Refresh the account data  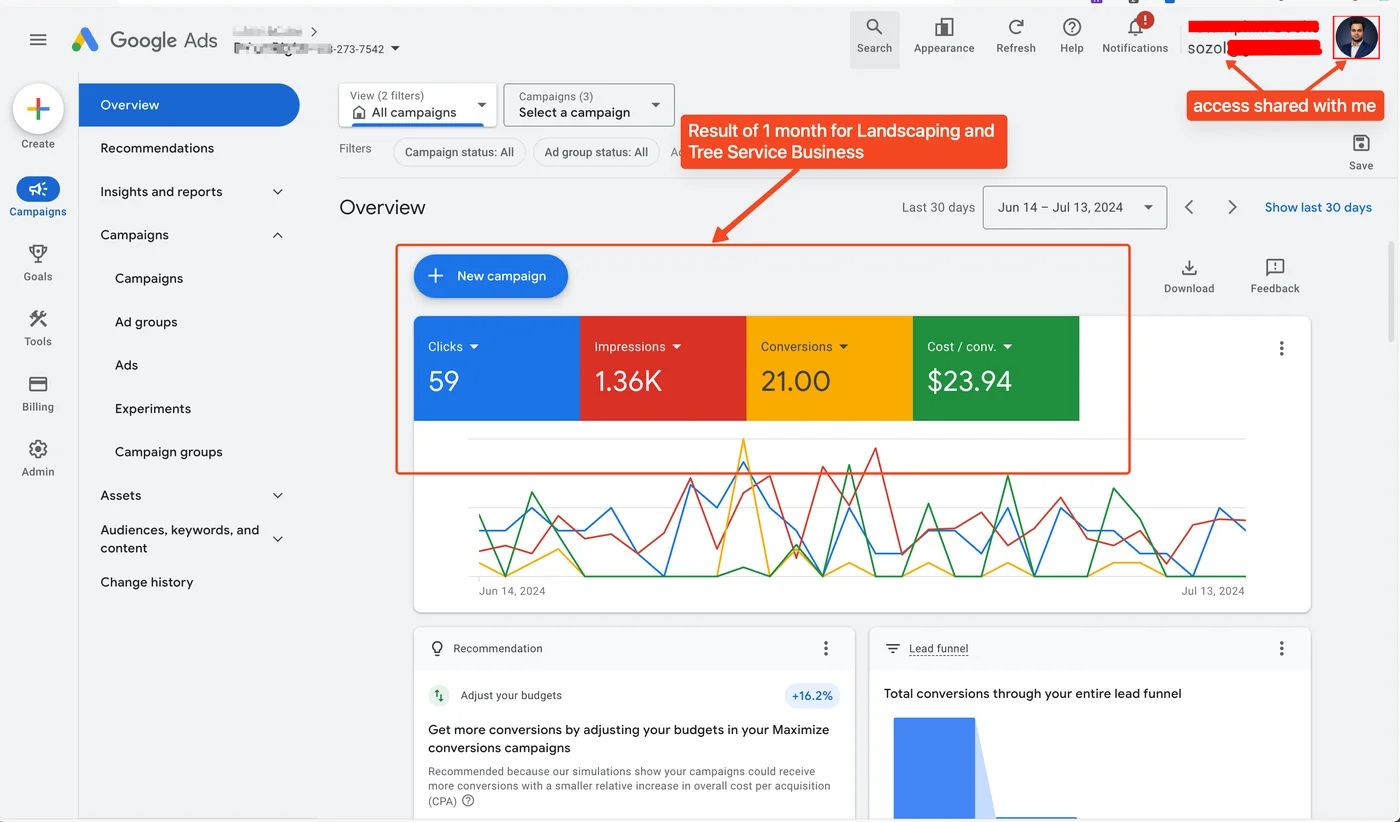coord(1016,38)
